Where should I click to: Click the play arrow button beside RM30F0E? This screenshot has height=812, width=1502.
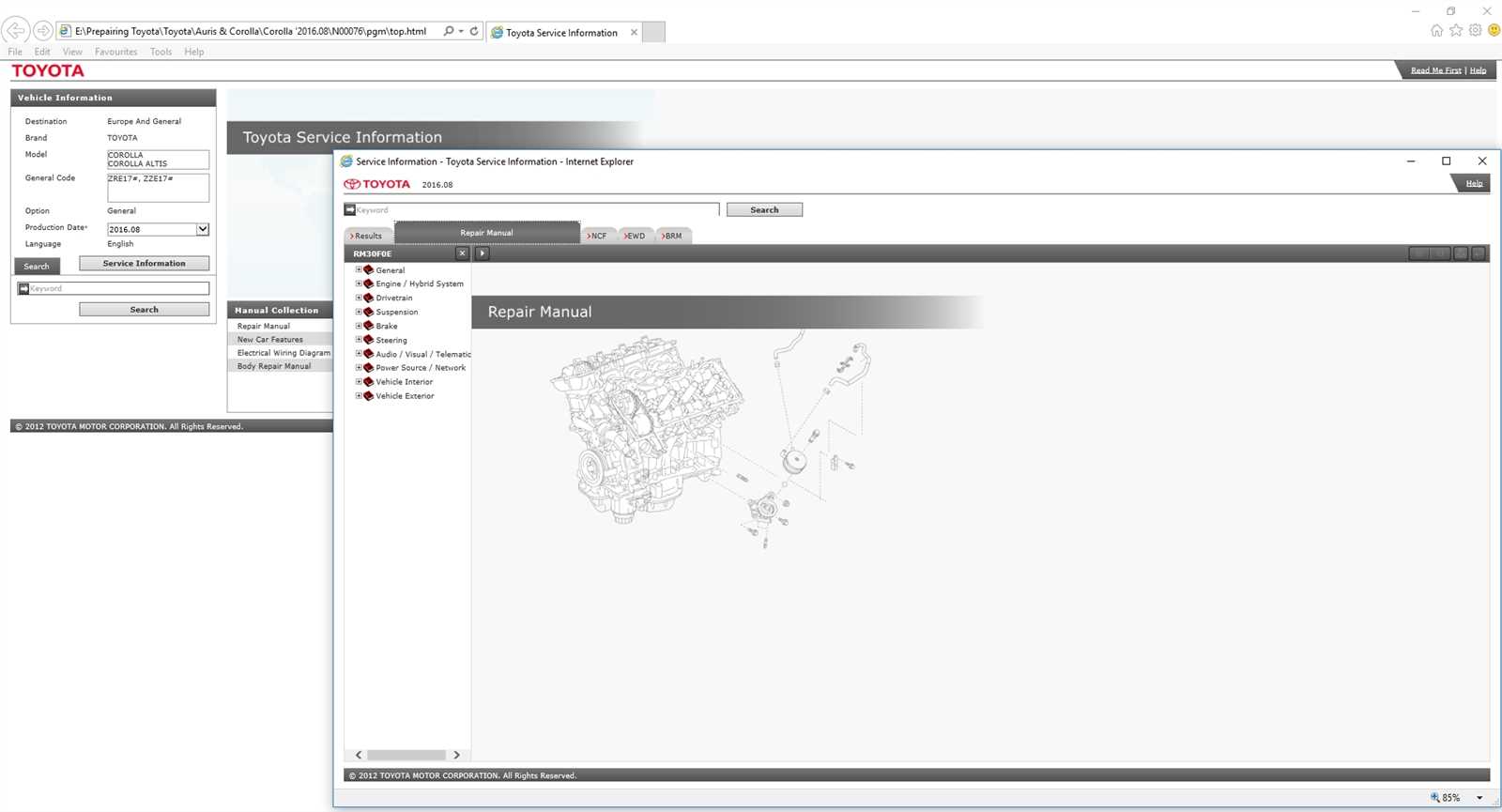point(483,253)
